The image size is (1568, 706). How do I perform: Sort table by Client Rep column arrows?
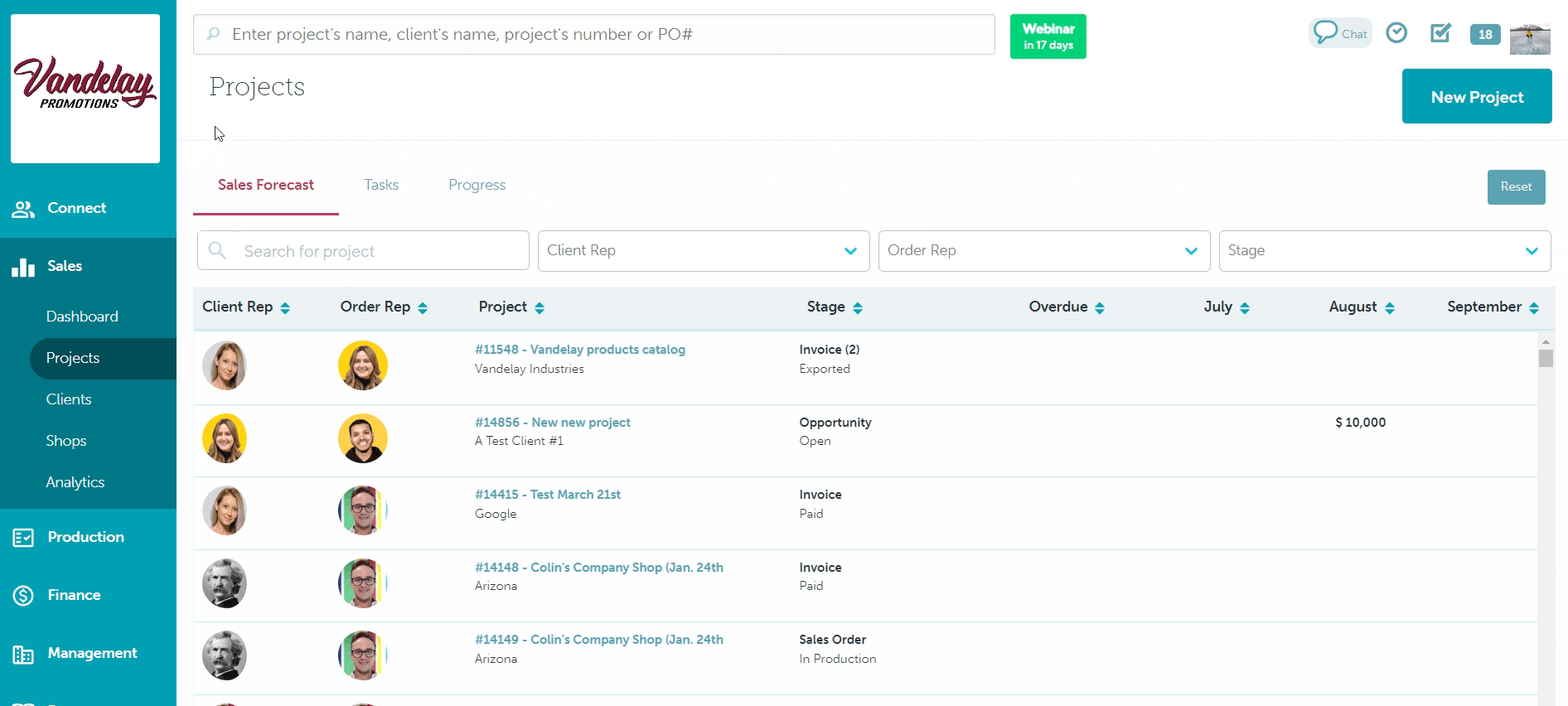tap(285, 308)
